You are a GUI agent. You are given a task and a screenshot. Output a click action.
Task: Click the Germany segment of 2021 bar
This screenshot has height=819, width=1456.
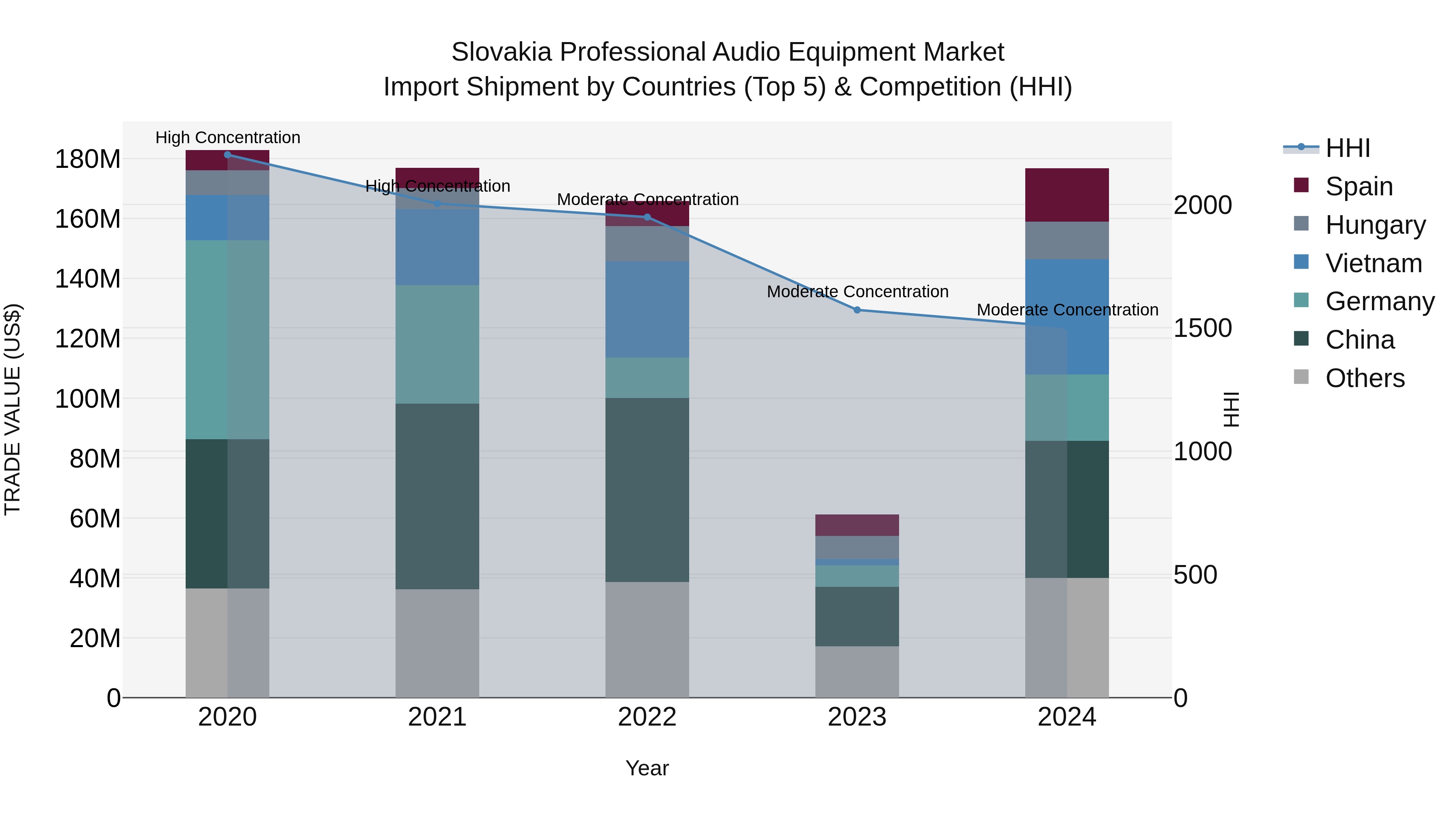pos(438,344)
